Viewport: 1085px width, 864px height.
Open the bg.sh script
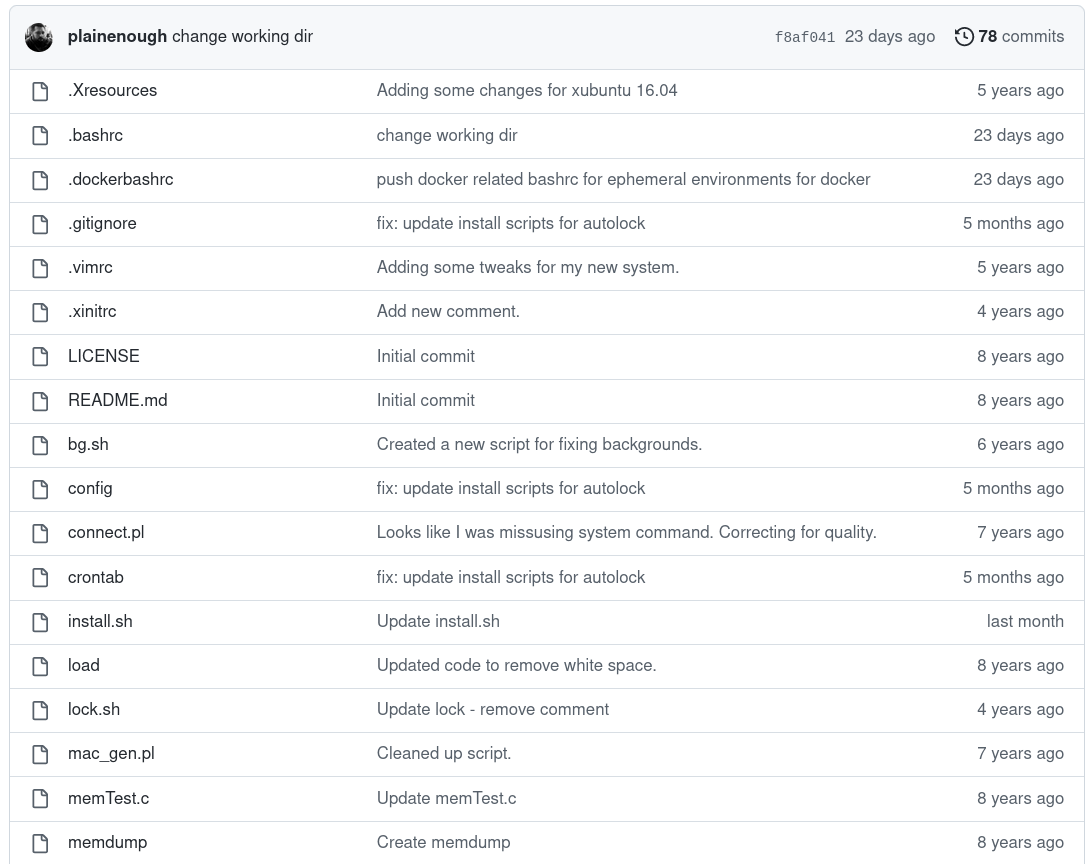[88, 444]
